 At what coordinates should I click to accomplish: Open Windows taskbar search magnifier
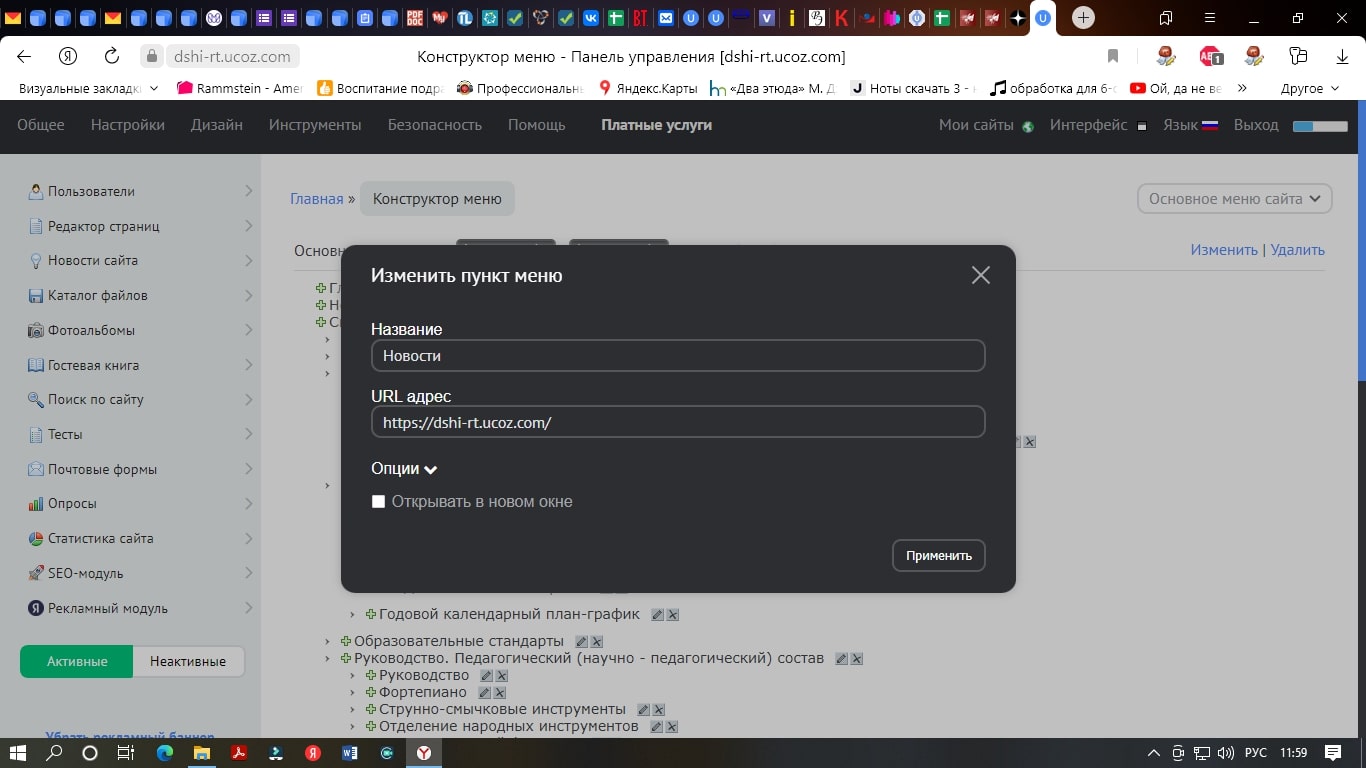coord(55,752)
